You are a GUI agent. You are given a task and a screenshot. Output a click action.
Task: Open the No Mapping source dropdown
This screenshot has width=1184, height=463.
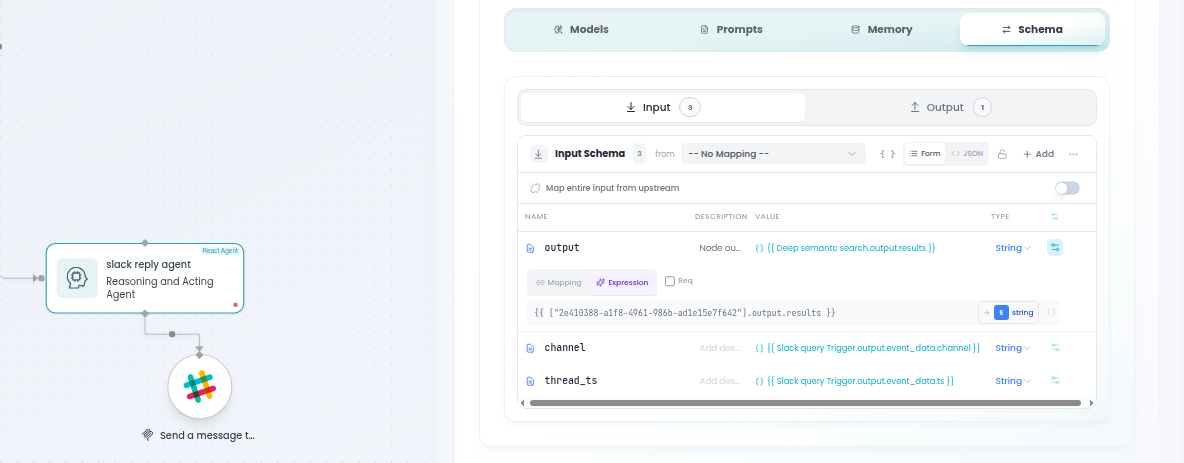pyautogui.click(x=773, y=154)
